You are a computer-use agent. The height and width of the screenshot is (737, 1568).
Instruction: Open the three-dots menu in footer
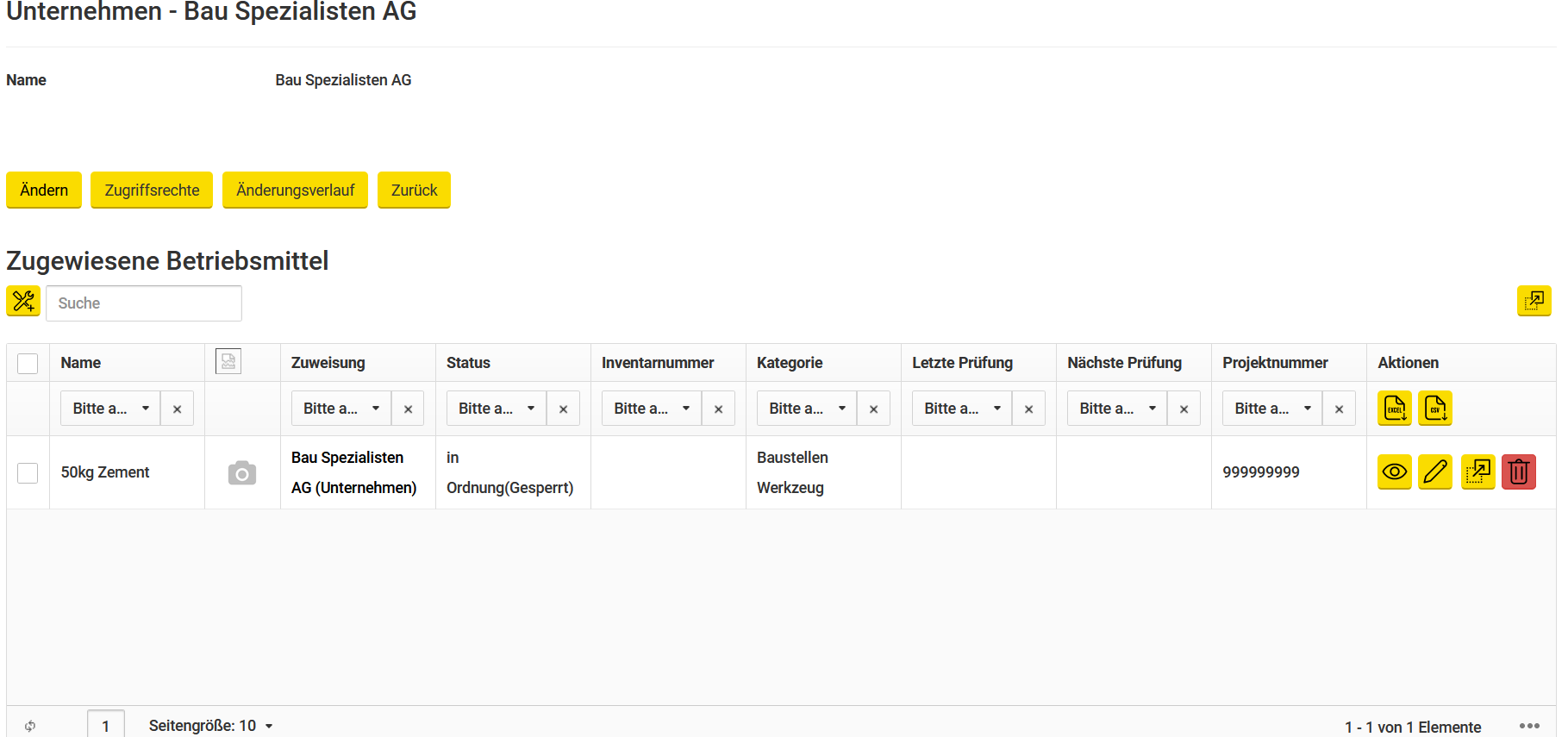tap(1529, 726)
